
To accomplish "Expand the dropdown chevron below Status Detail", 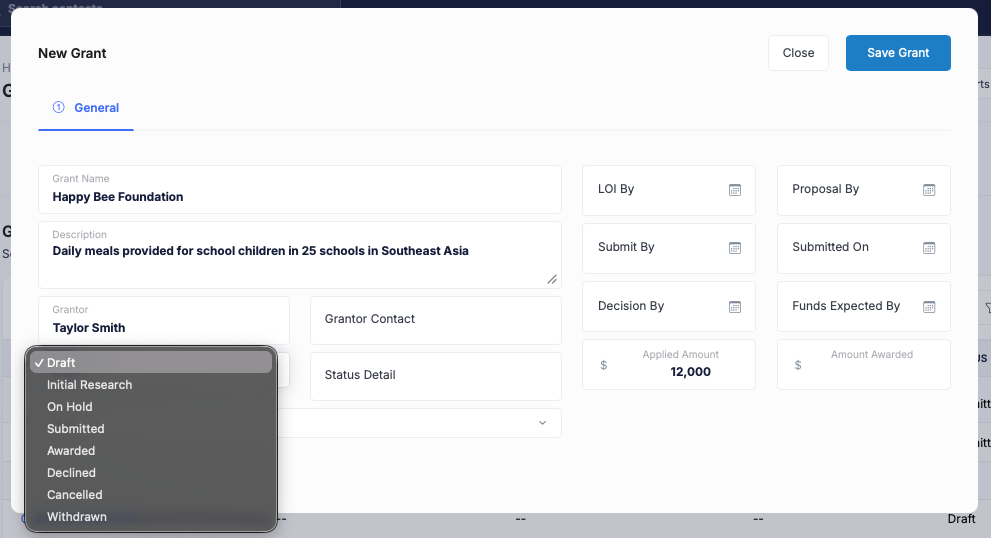I will coord(542,422).
